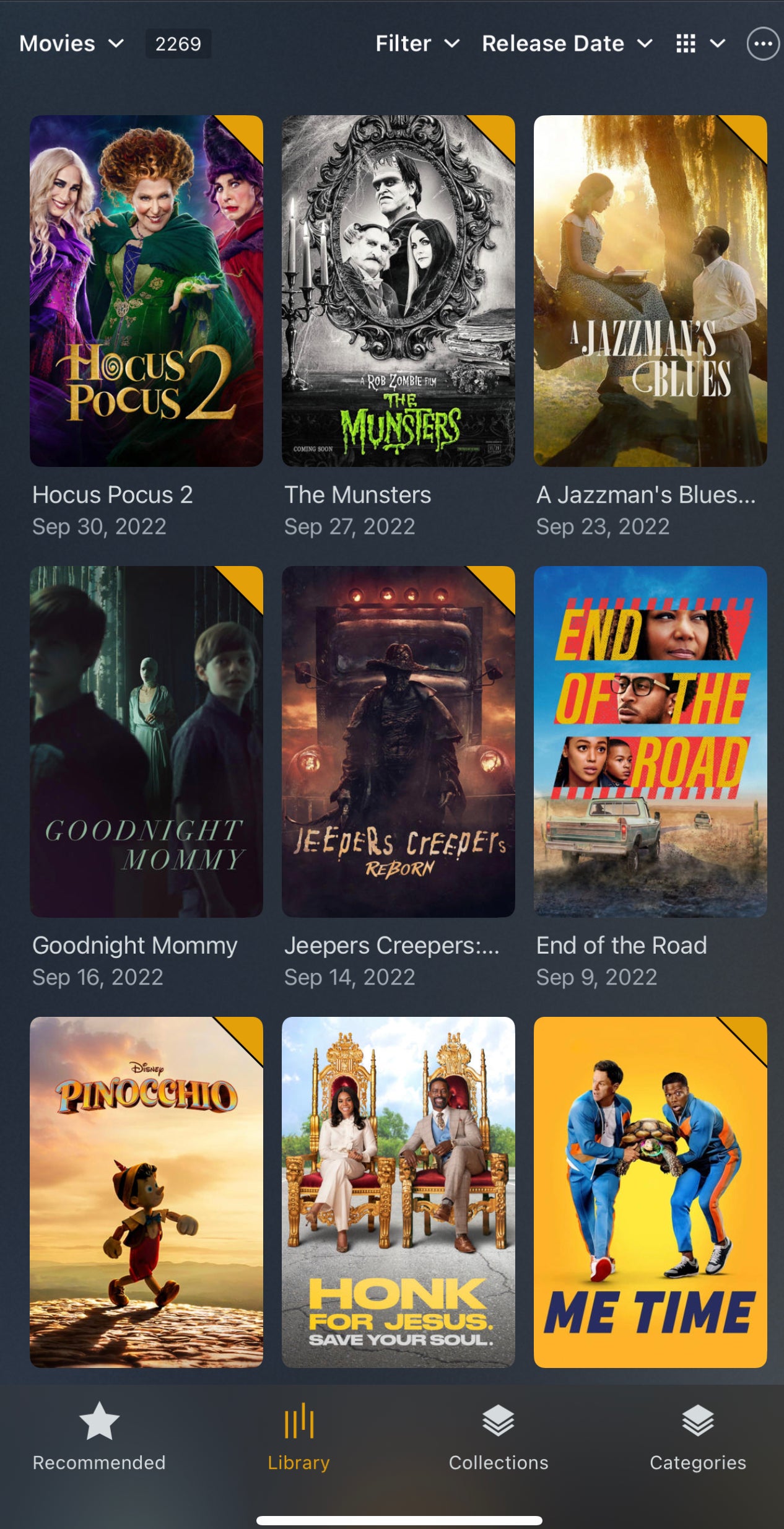Viewport: 784px width, 1529px height.
Task: Open the Goodnight Mommy poster
Action: (146, 741)
